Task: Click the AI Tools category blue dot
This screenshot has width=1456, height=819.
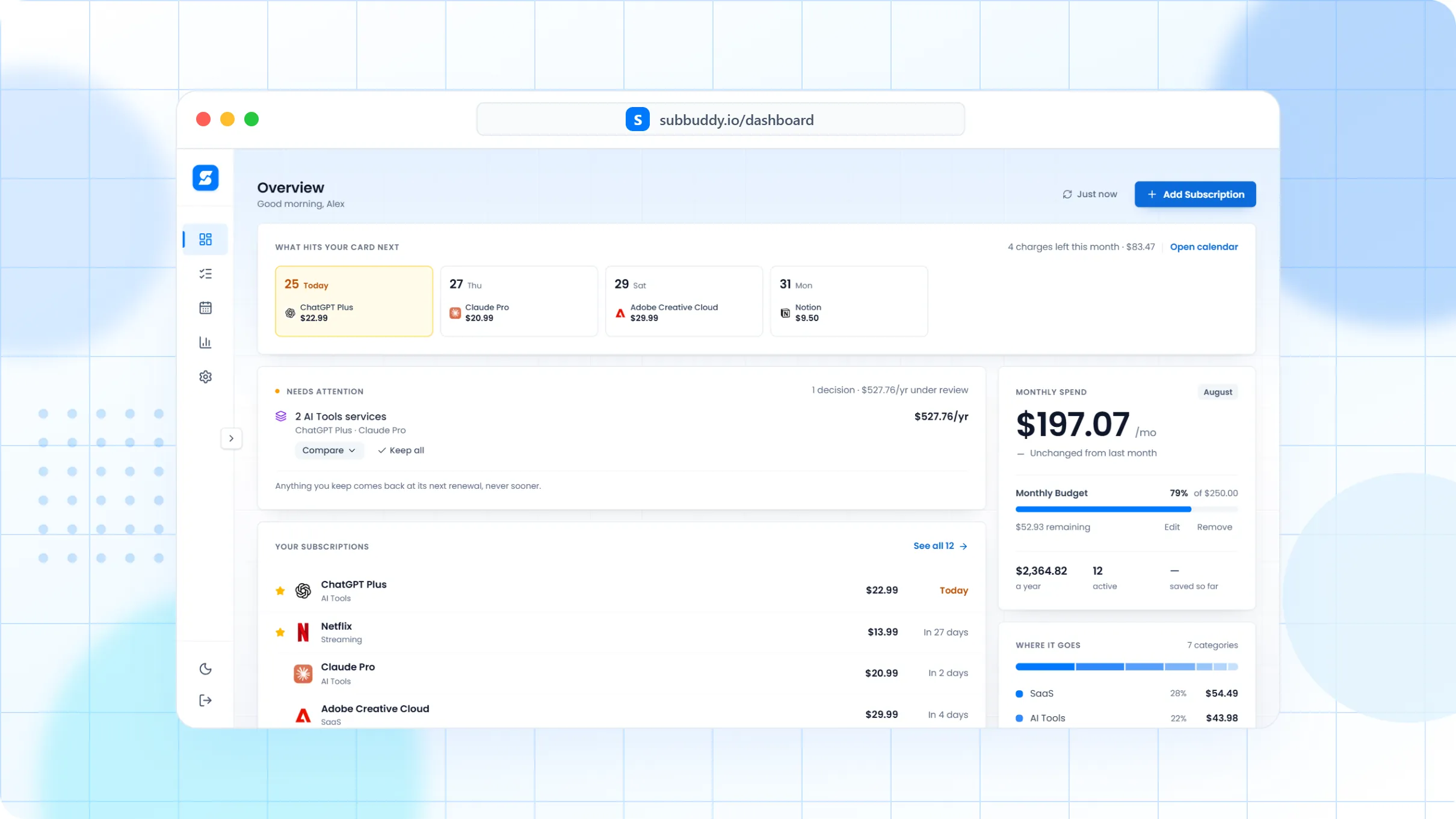Action: click(x=1019, y=718)
